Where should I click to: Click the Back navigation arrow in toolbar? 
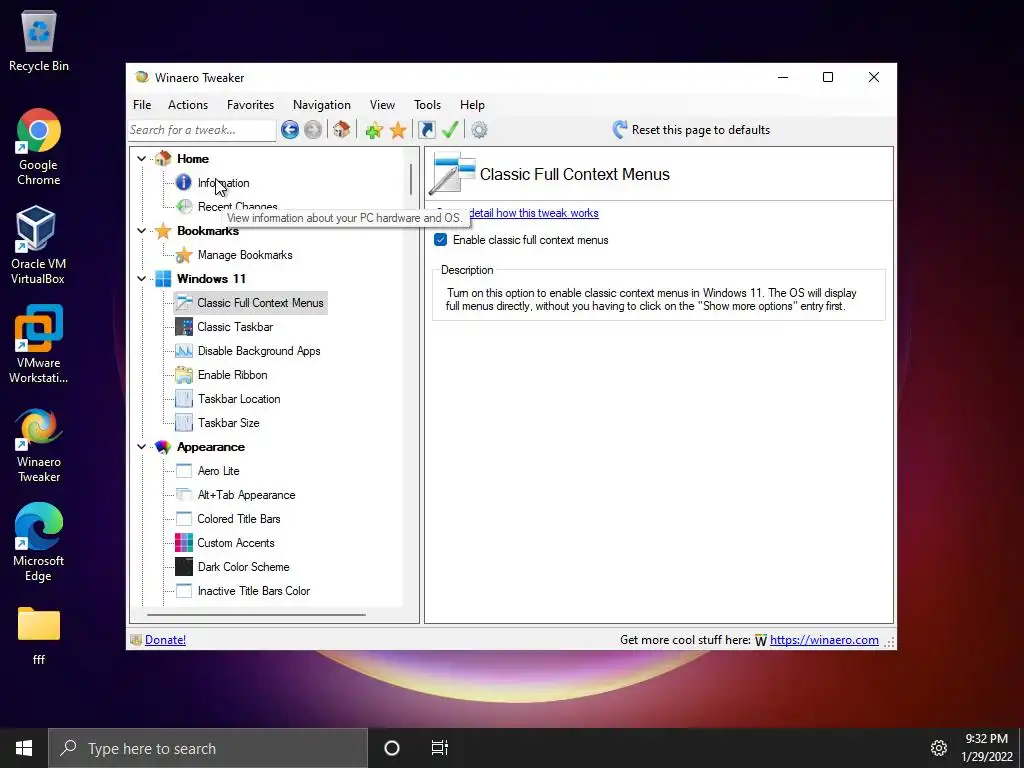290,130
